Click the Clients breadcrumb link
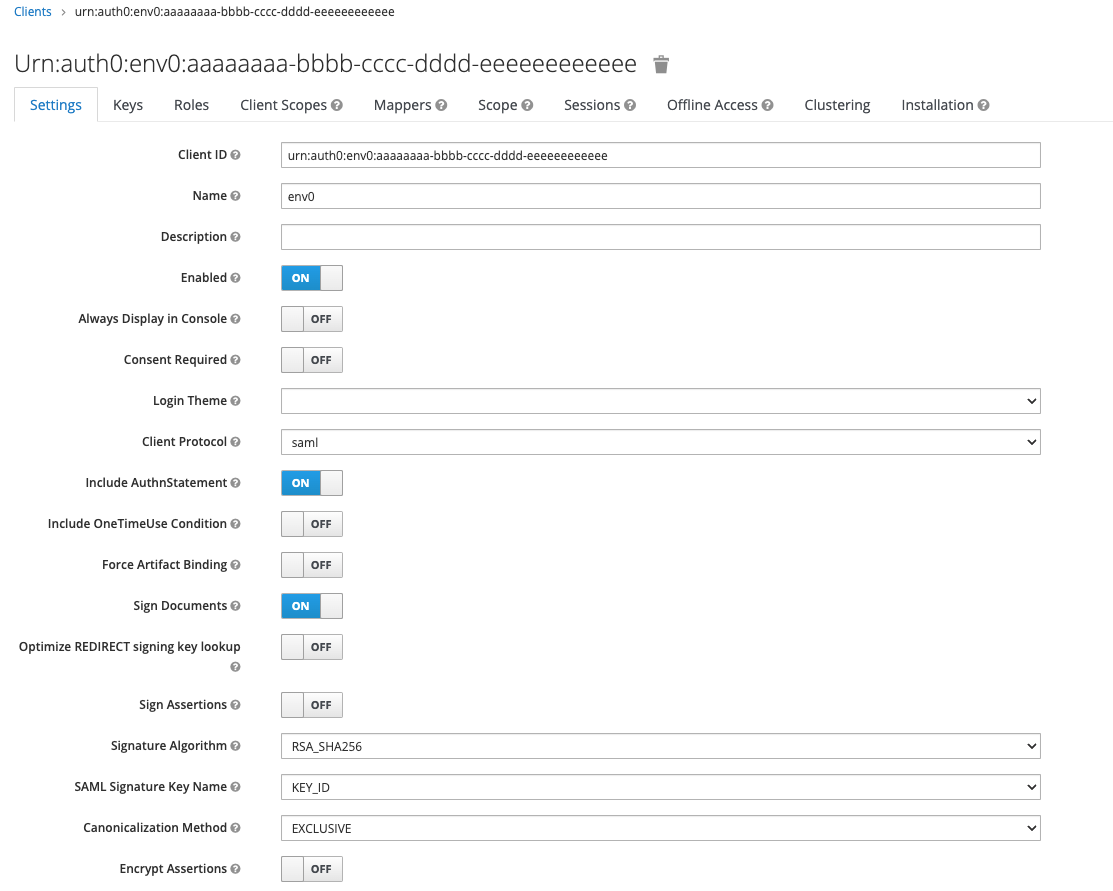Viewport: 1113px width, 891px height. pyautogui.click(x=33, y=12)
